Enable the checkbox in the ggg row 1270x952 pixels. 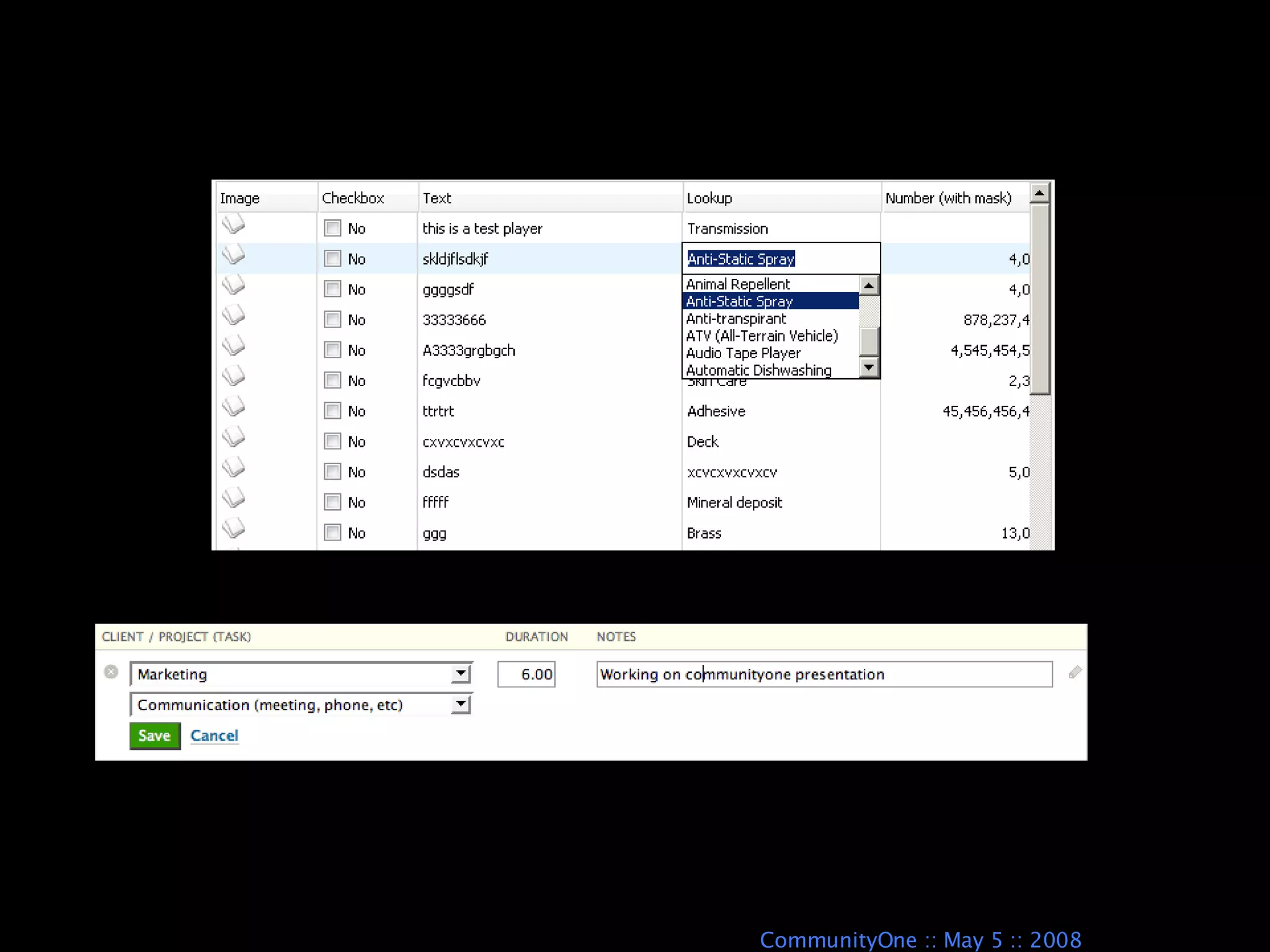[x=332, y=533]
